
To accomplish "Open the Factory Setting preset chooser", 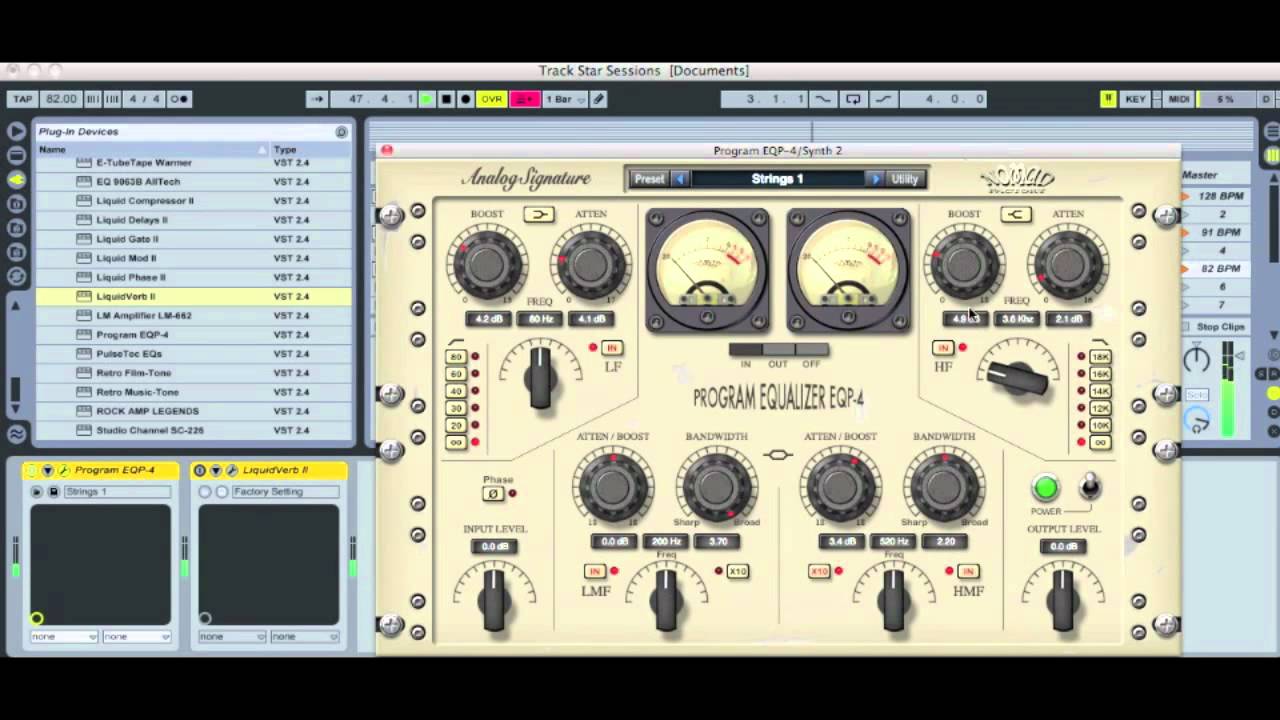I will [x=285, y=492].
